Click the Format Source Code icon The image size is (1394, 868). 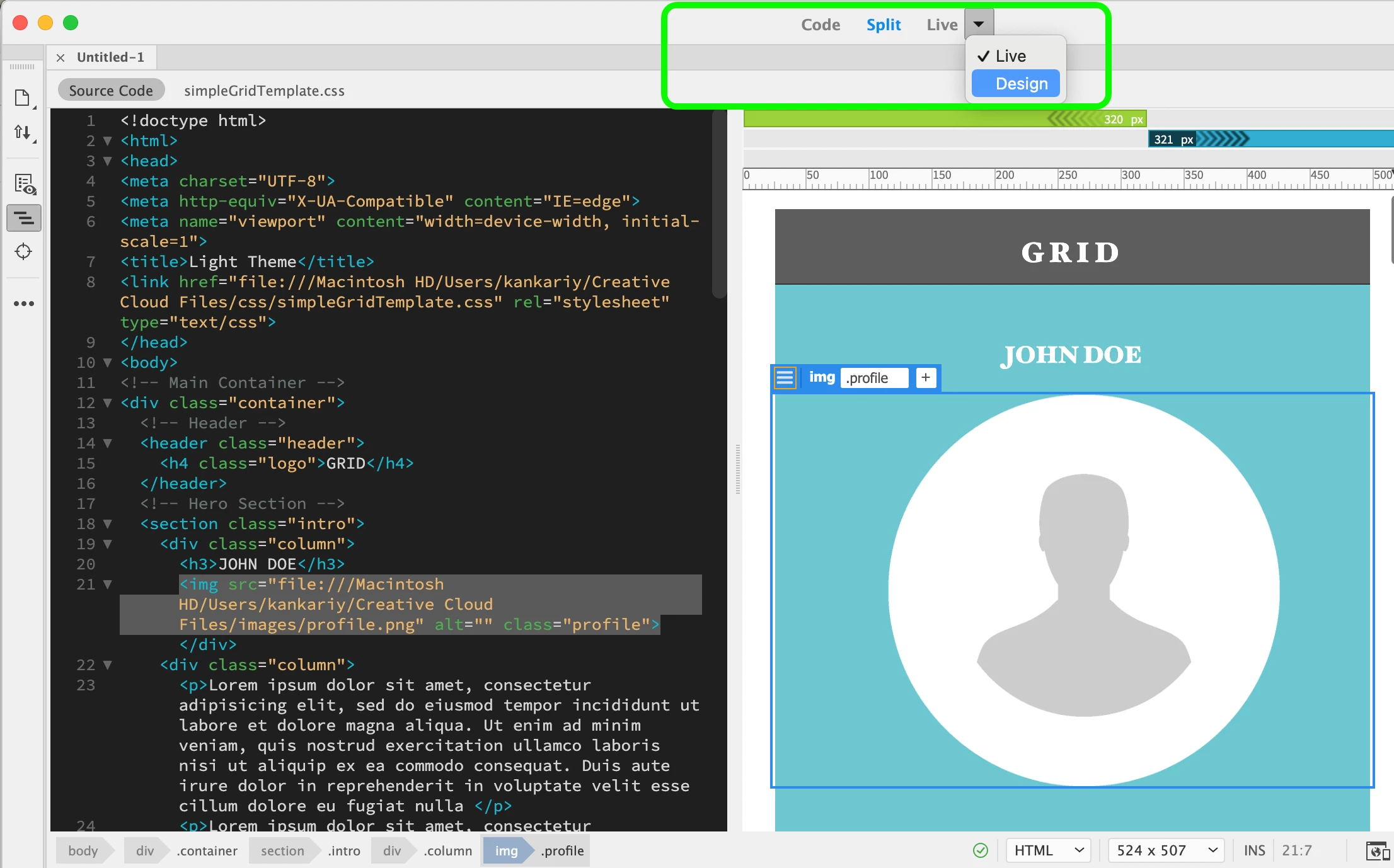click(24, 219)
